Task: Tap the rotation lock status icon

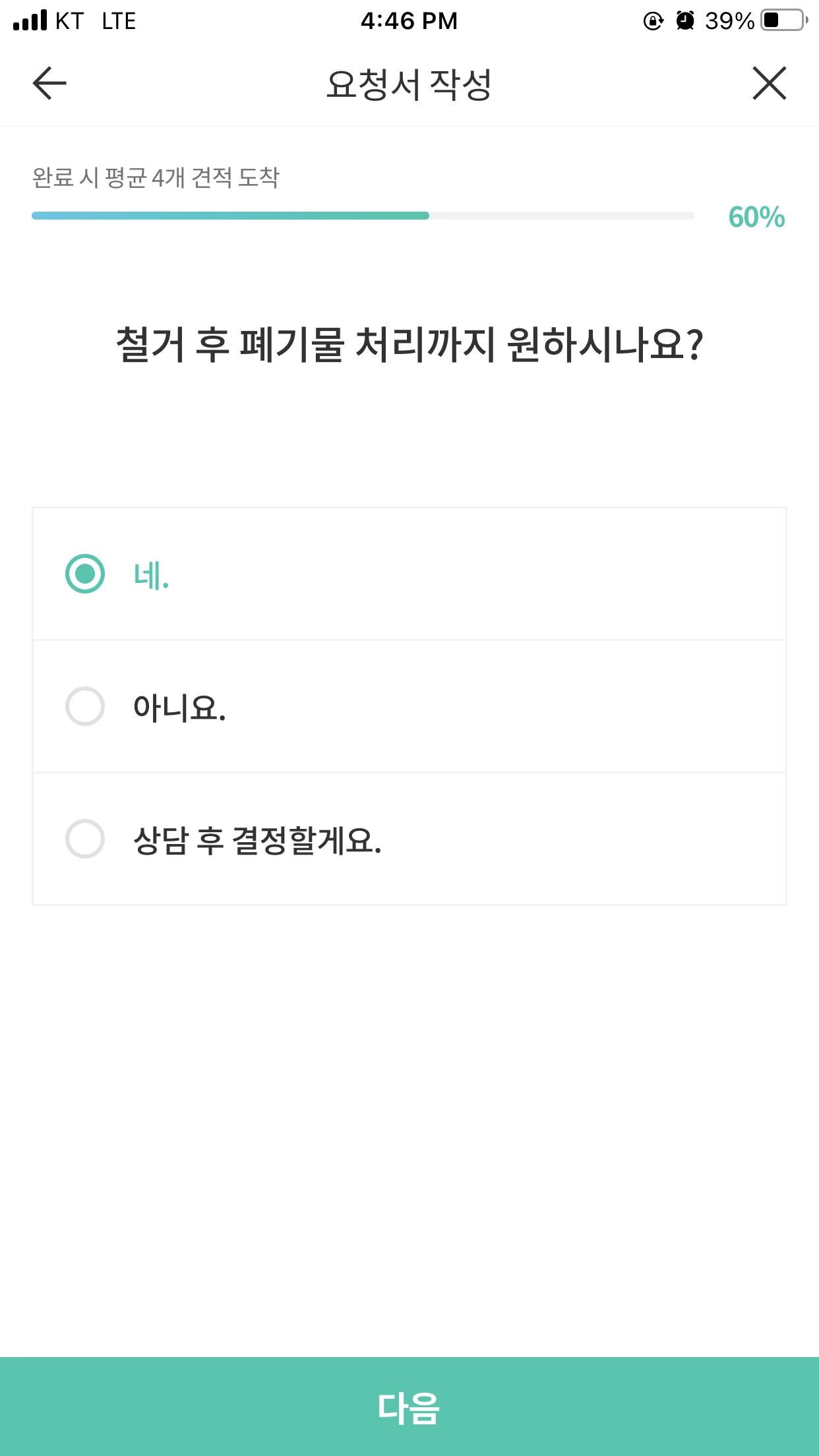Action: coord(653,21)
